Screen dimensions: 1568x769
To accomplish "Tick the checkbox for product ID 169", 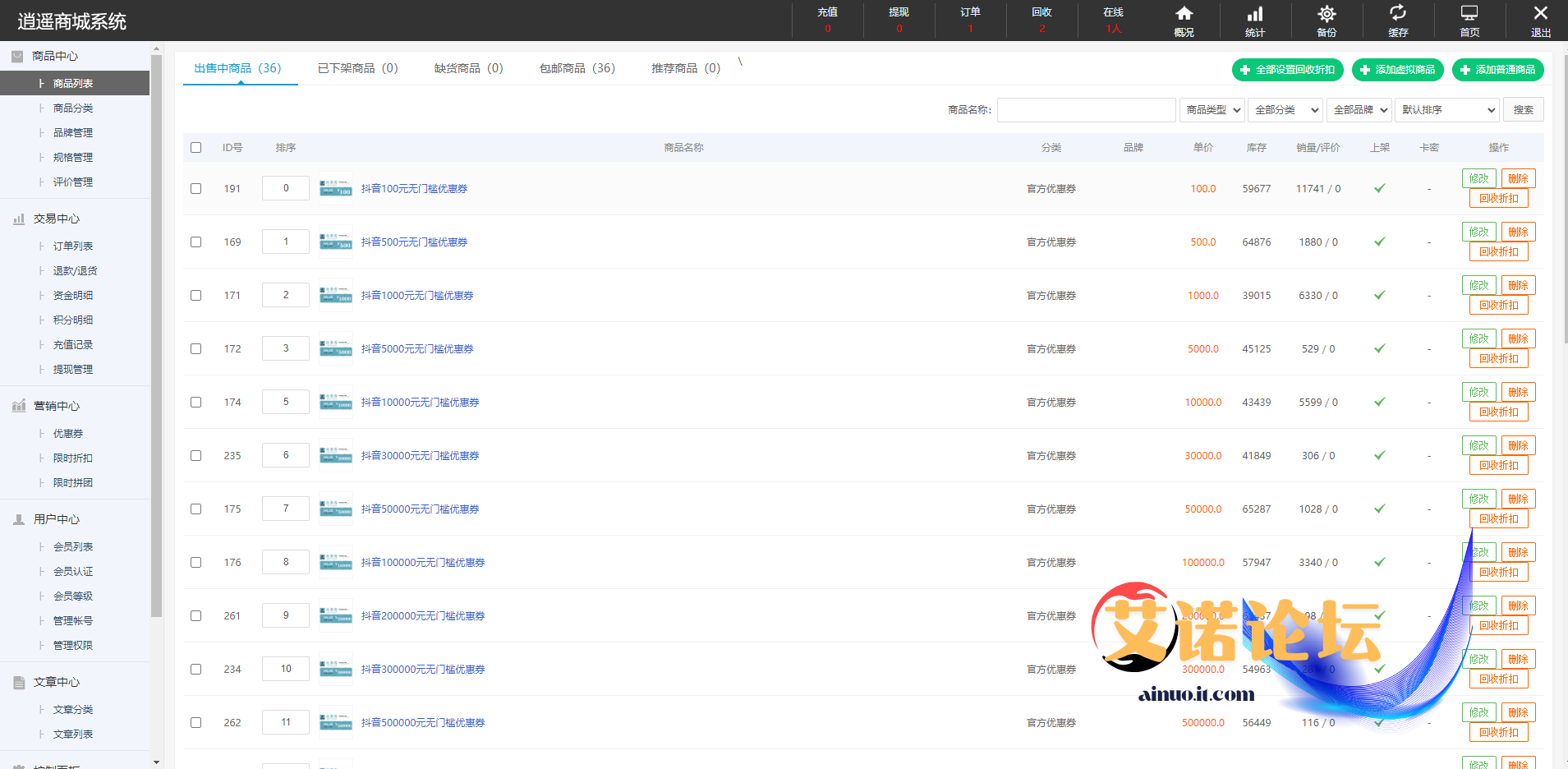I will [x=195, y=242].
